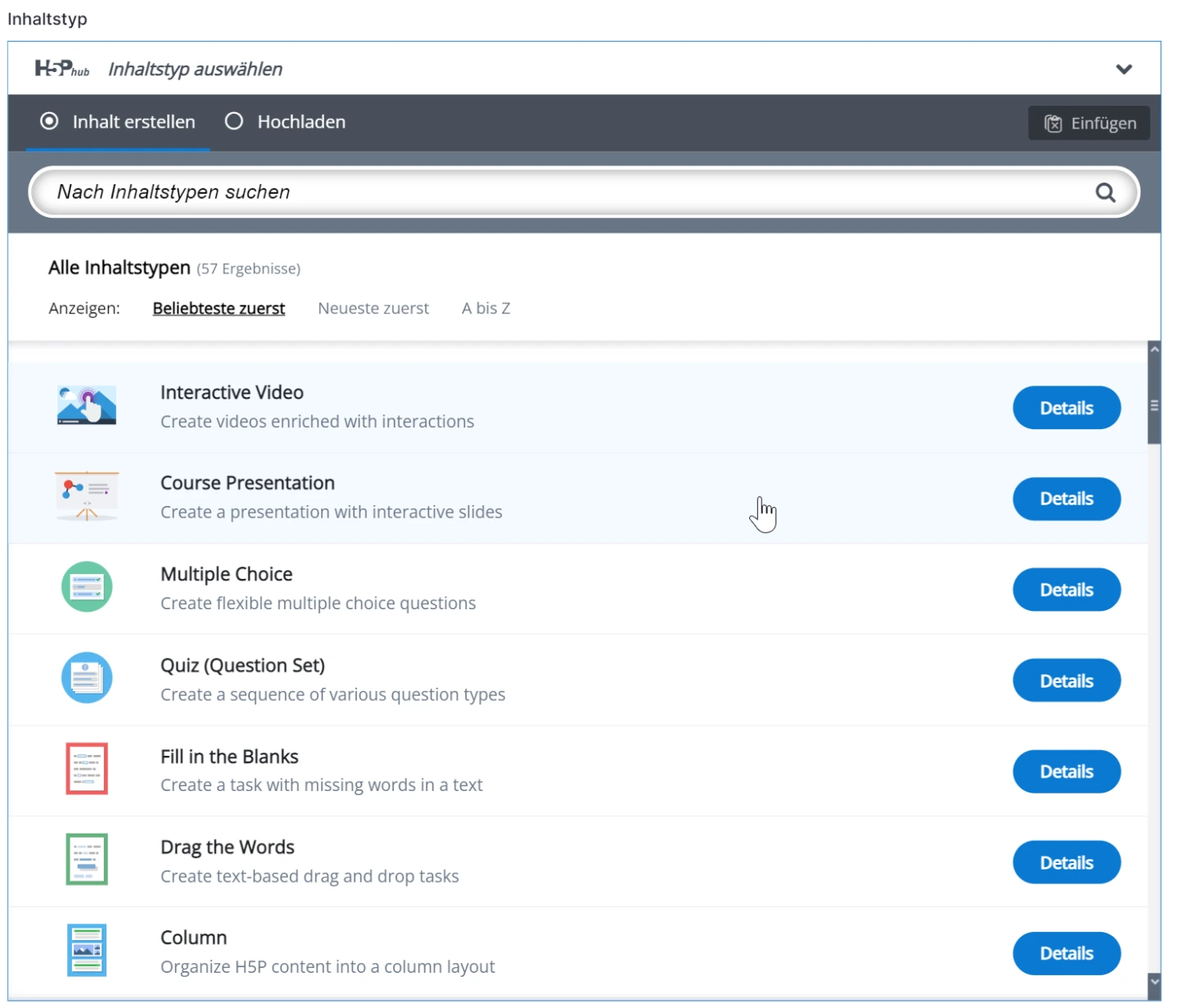Click the Fill in the Blanks icon

pyautogui.click(x=87, y=769)
